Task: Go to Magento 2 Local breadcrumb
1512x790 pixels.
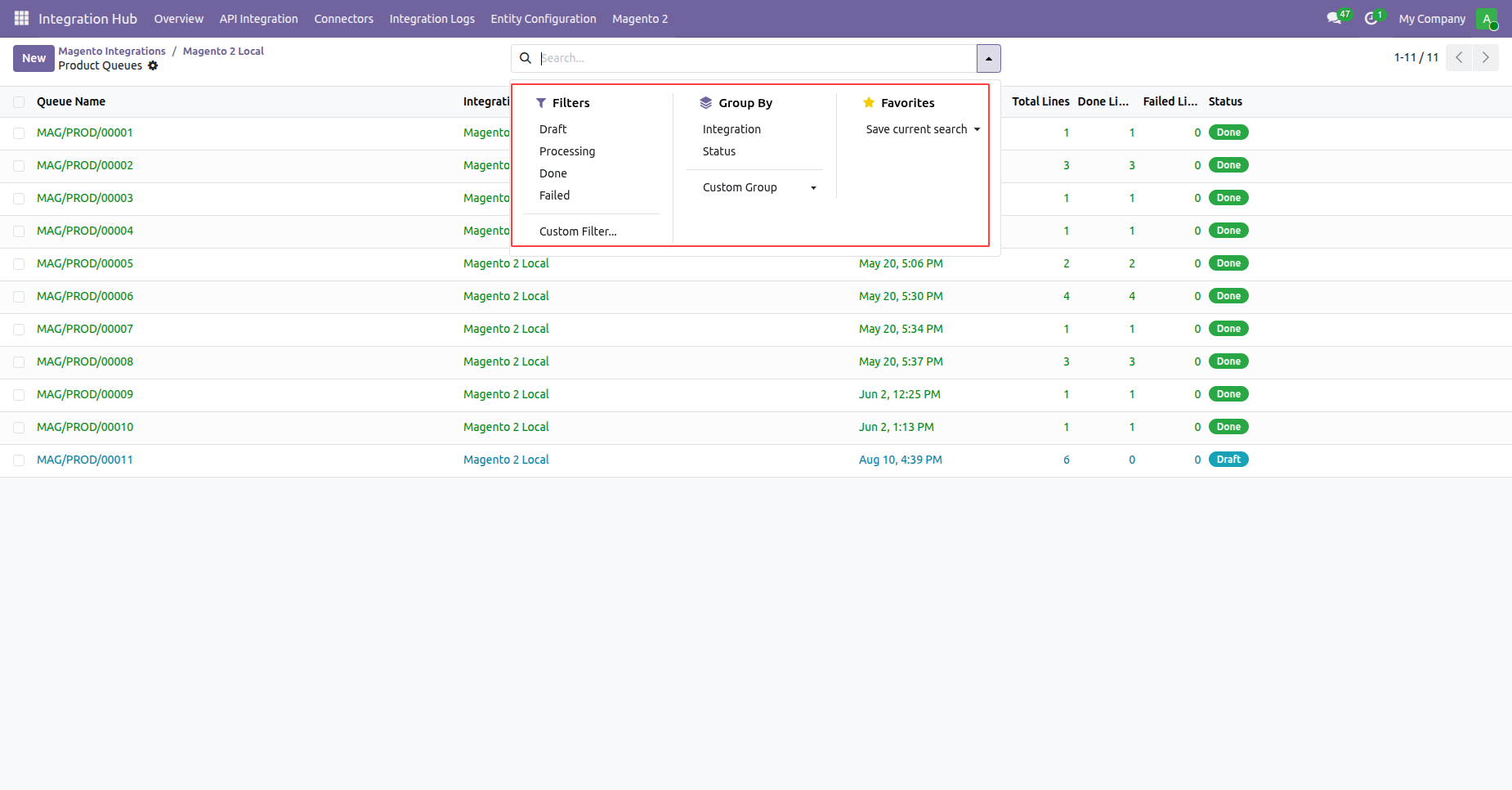Action: click(223, 51)
